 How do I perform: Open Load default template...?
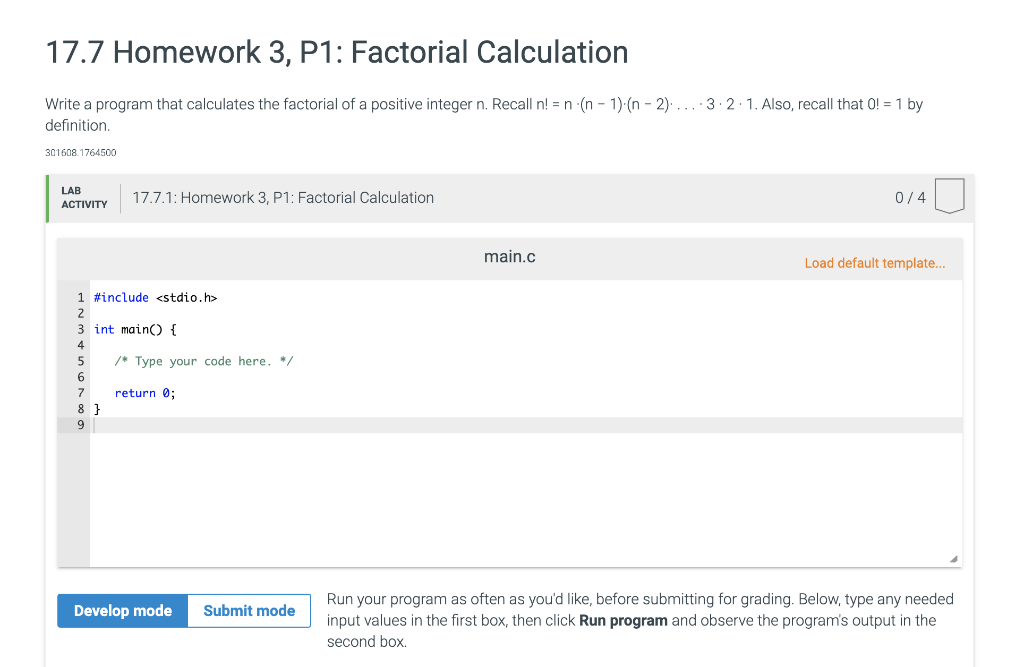tap(875, 262)
